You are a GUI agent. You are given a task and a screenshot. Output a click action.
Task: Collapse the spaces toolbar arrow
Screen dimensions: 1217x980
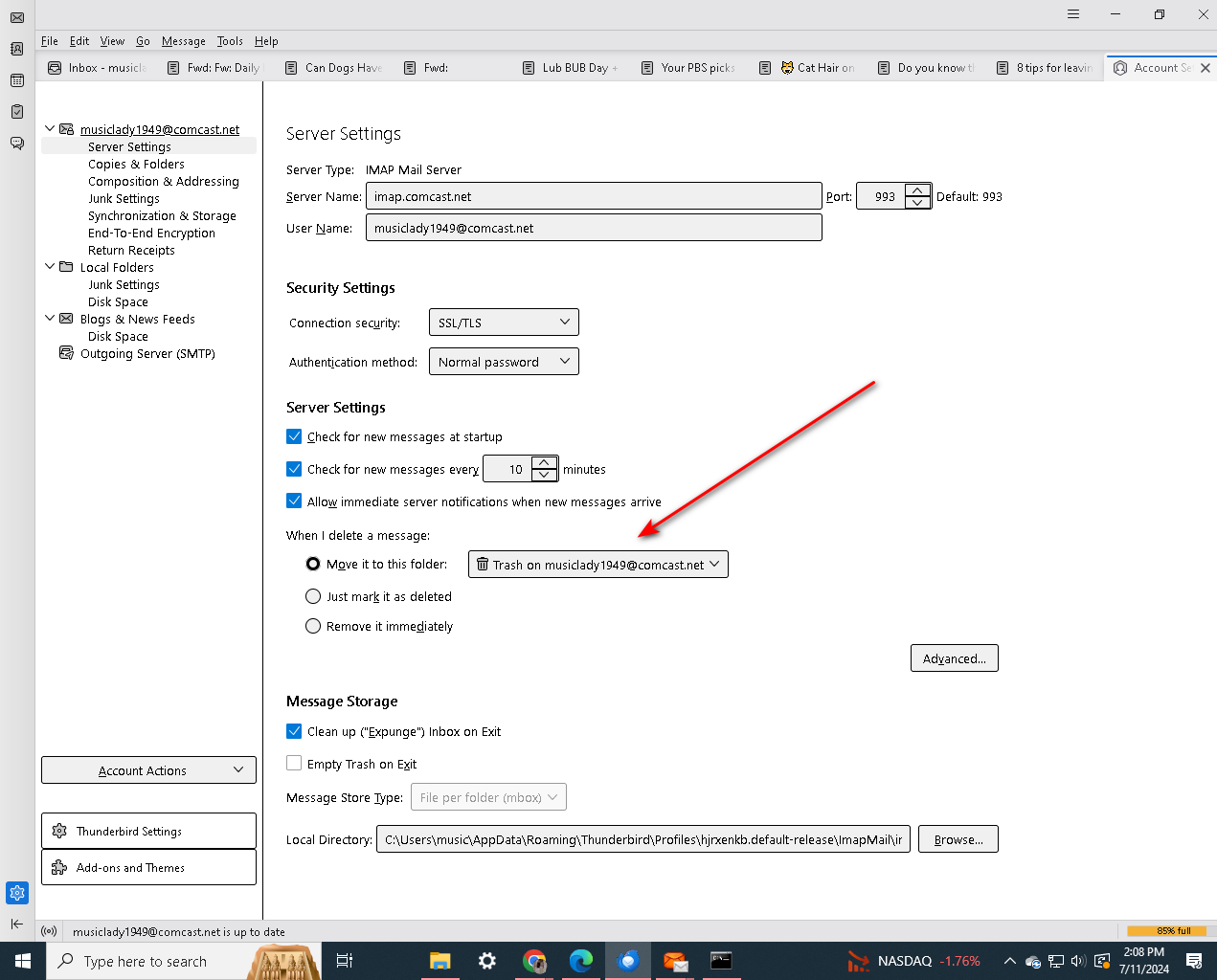(17, 924)
